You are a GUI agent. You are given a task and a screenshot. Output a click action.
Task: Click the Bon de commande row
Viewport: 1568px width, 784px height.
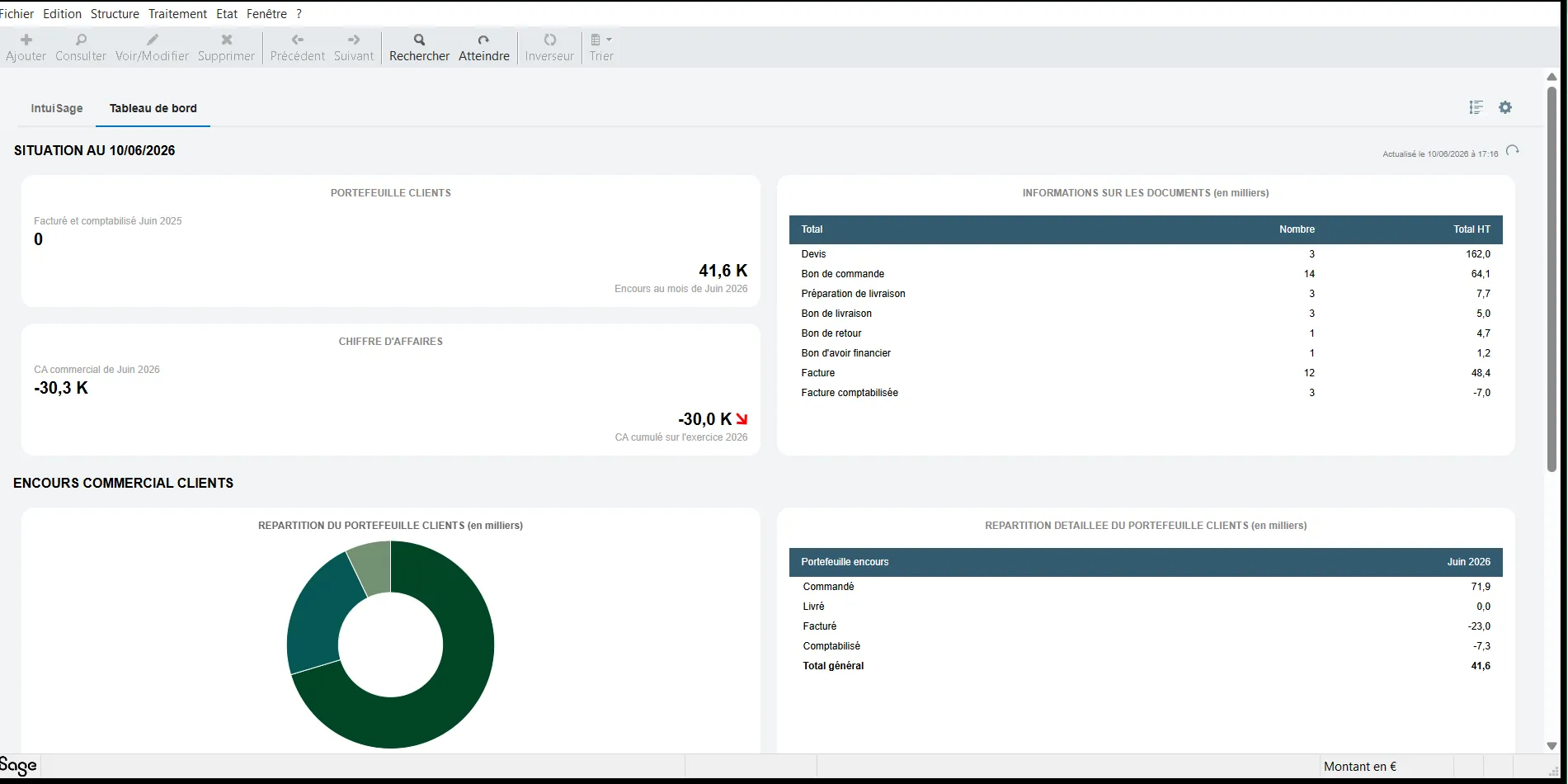[x=1146, y=274]
